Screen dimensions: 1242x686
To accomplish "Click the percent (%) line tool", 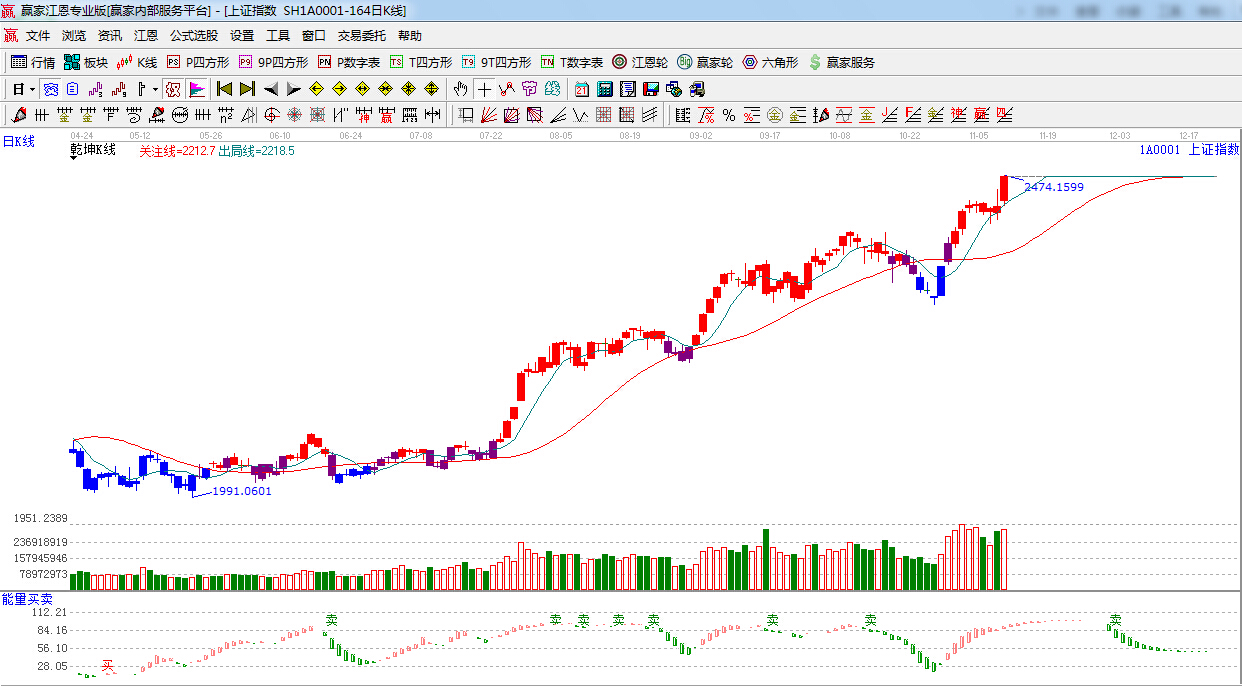I will (729, 115).
